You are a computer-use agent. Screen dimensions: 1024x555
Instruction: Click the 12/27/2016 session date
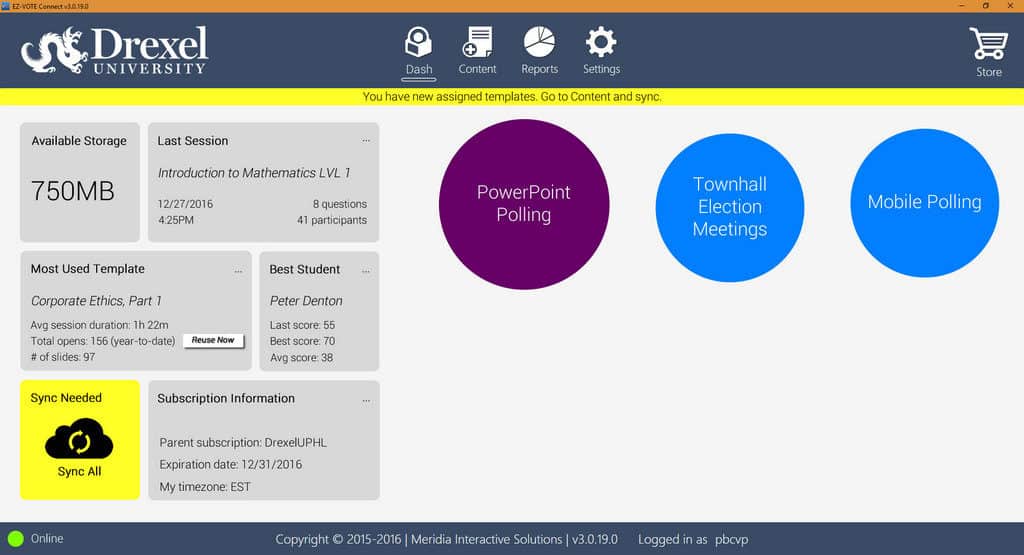[x=185, y=204]
